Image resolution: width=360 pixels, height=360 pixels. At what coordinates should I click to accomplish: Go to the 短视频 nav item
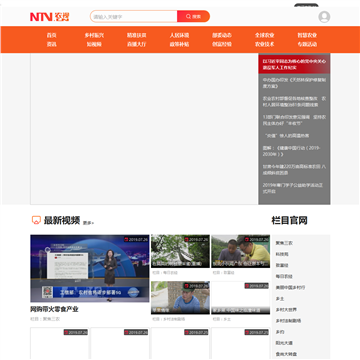click(x=94, y=44)
